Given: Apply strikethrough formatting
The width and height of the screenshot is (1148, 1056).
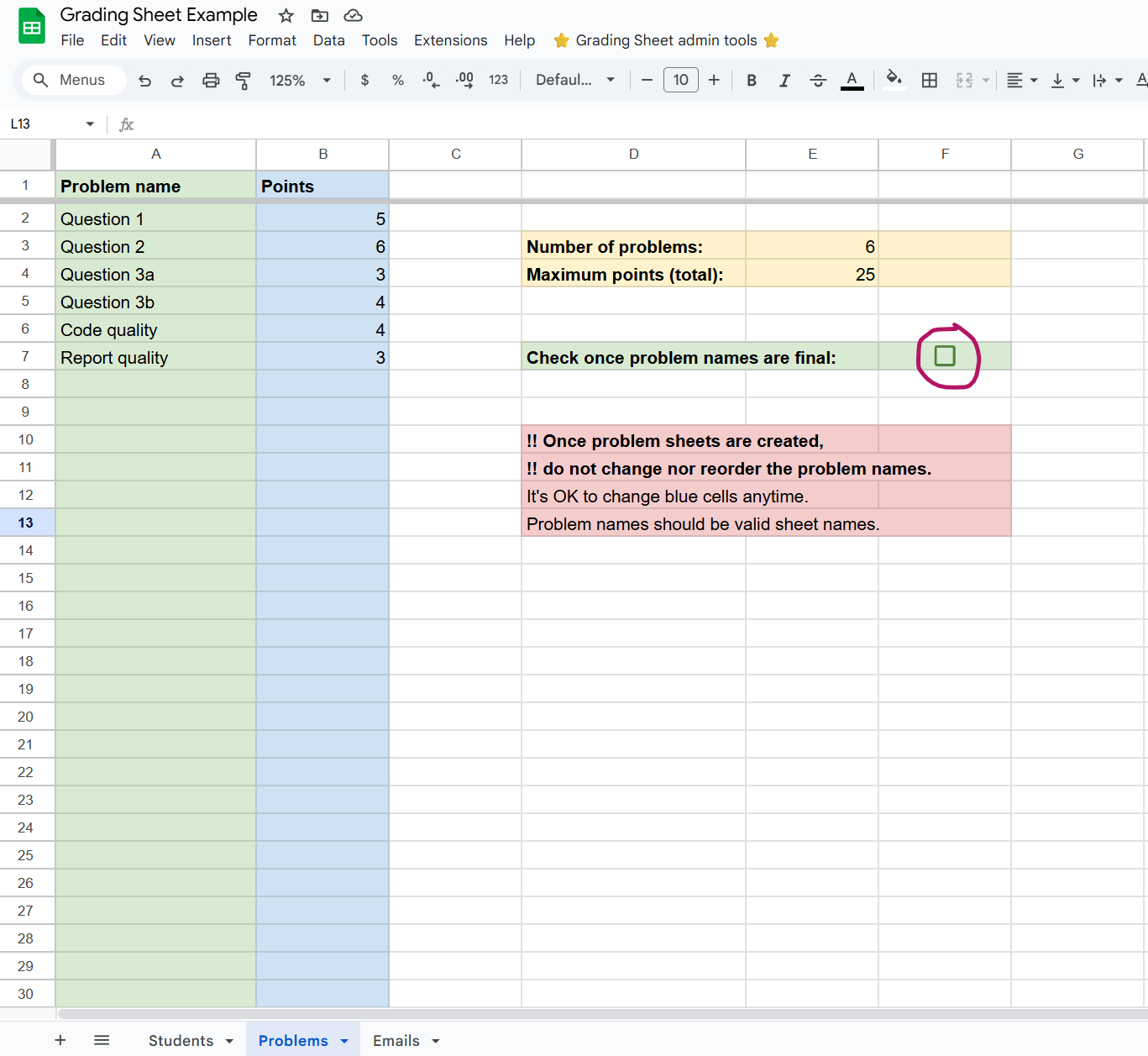Looking at the screenshot, I should click(x=817, y=81).
